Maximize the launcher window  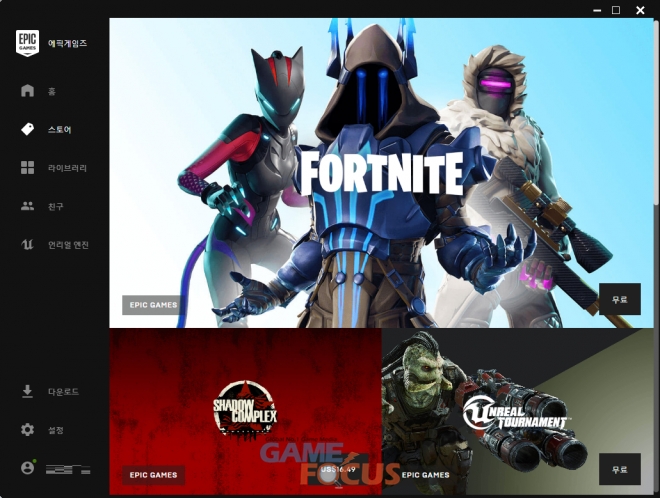point(616,10)
